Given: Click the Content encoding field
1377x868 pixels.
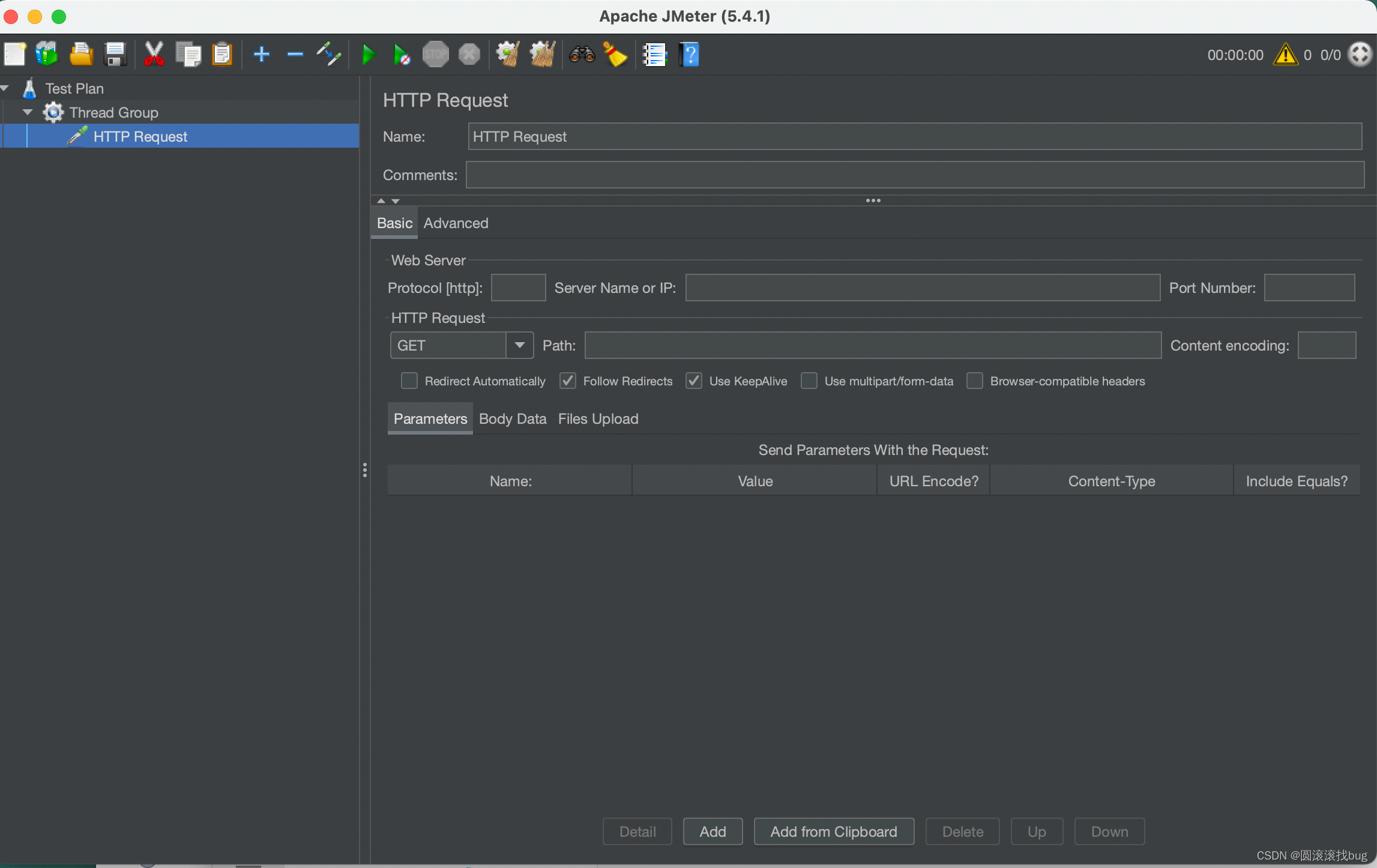Looking at the screenshot, I should 1327,345.
